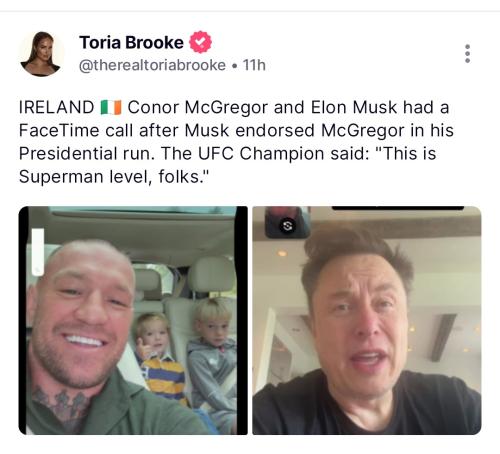Click the 11h post timestamp
The width and height of the screenshot is (500, 454).
[x=254, y=65]
